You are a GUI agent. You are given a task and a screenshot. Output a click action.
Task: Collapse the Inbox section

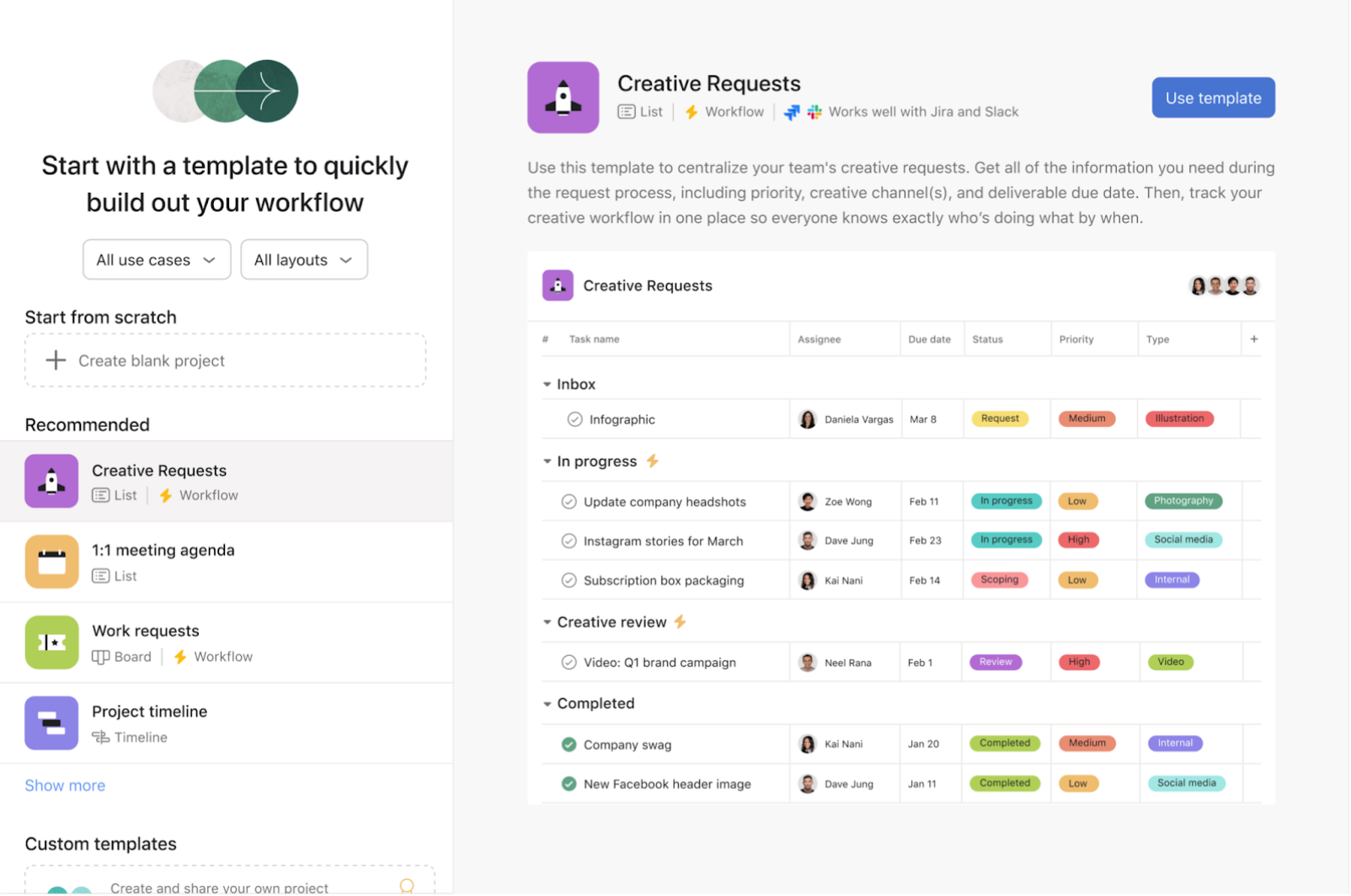click(x=547, y=385)
